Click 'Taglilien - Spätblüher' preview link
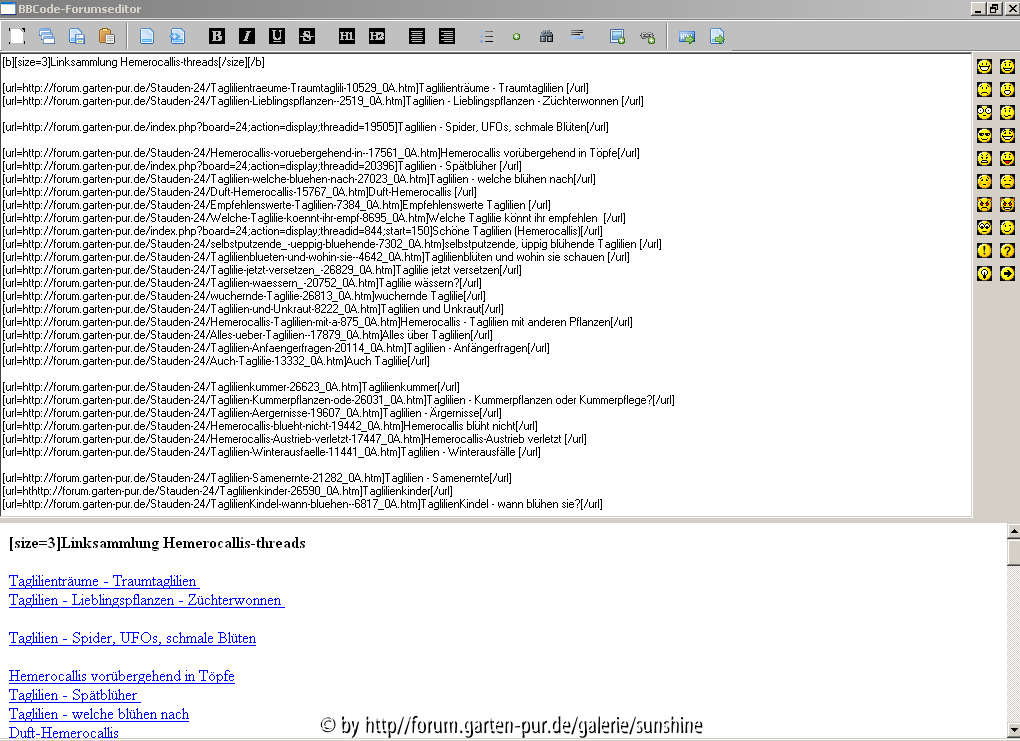 tap(73, 695)
